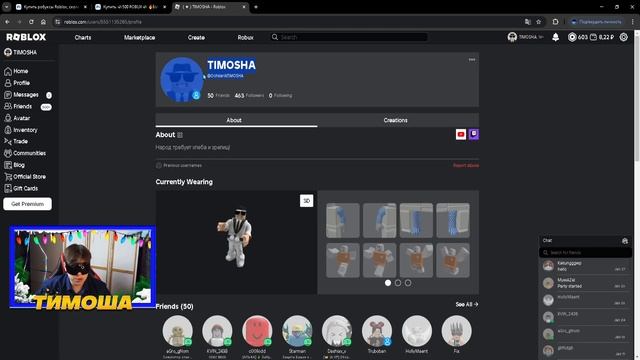Image resolution: width=640 pixels, height=360 pixels.
Task: Switch to the first browser tab
Action: 51,7
